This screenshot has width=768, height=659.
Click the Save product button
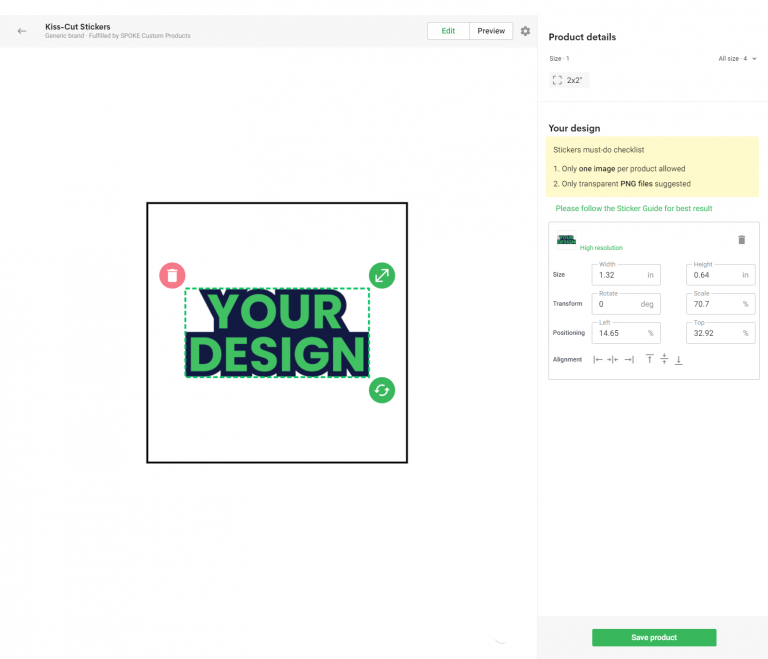[x=654, y=637]
